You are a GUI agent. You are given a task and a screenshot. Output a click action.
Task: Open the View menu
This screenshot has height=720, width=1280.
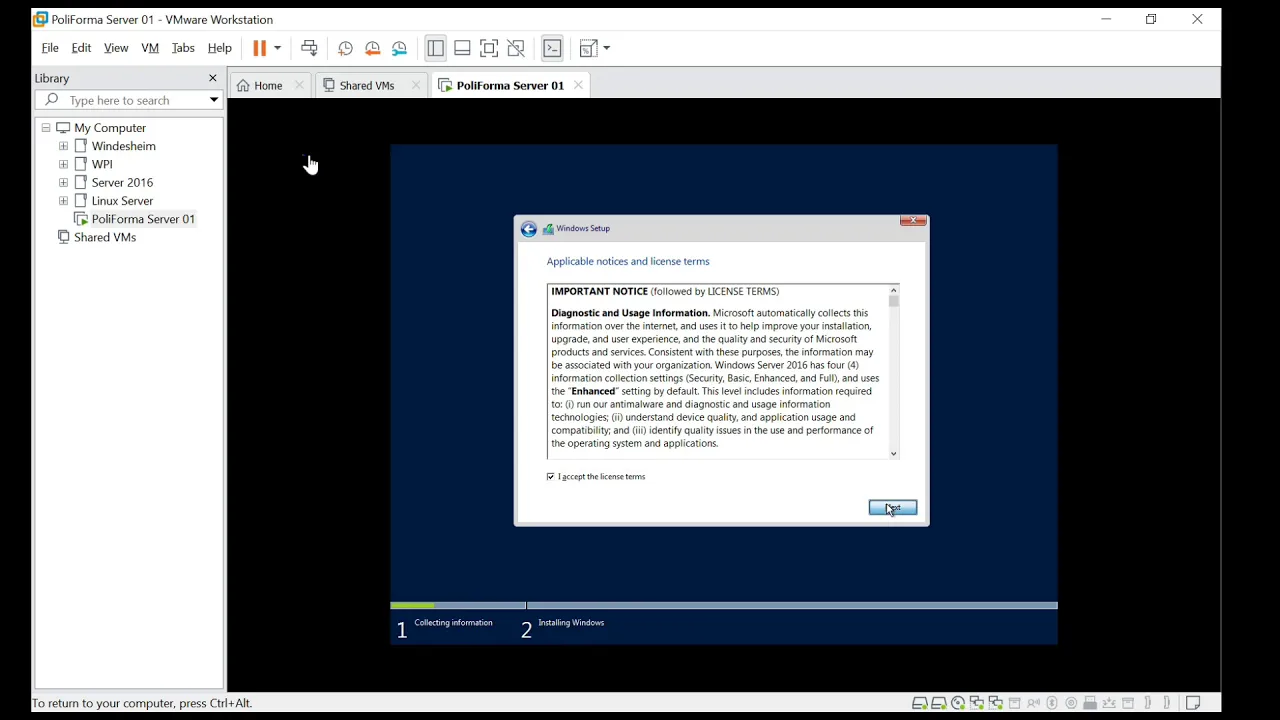(116, 48)
